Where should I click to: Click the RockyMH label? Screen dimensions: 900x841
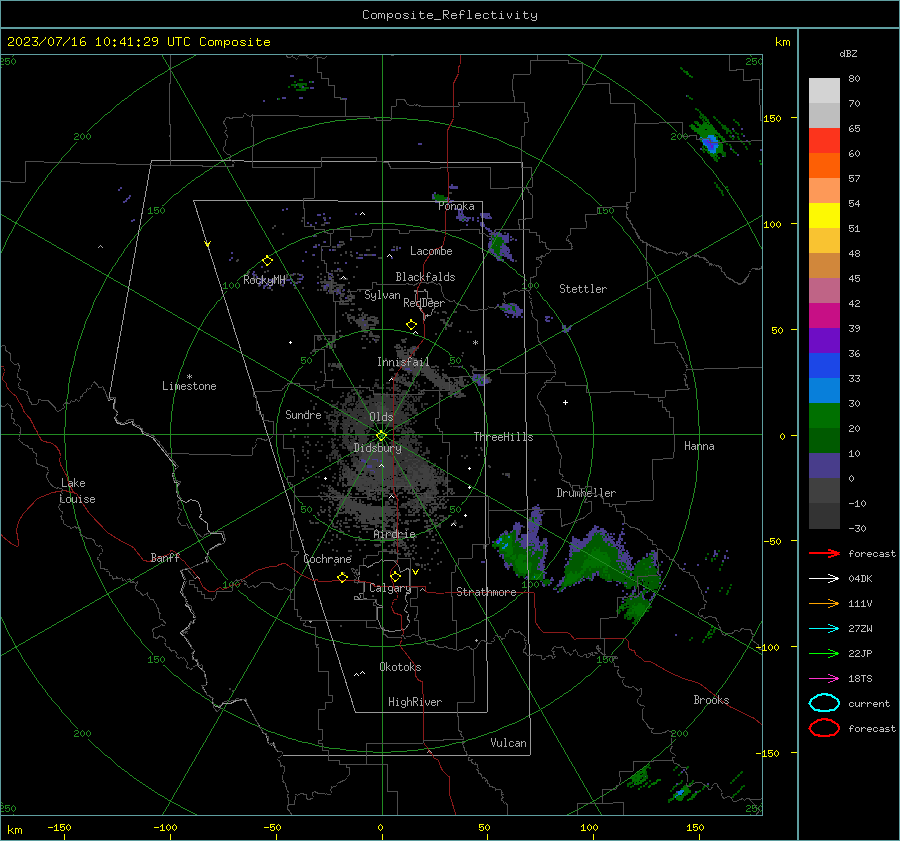pyautogui.click(x=264, y=280)
